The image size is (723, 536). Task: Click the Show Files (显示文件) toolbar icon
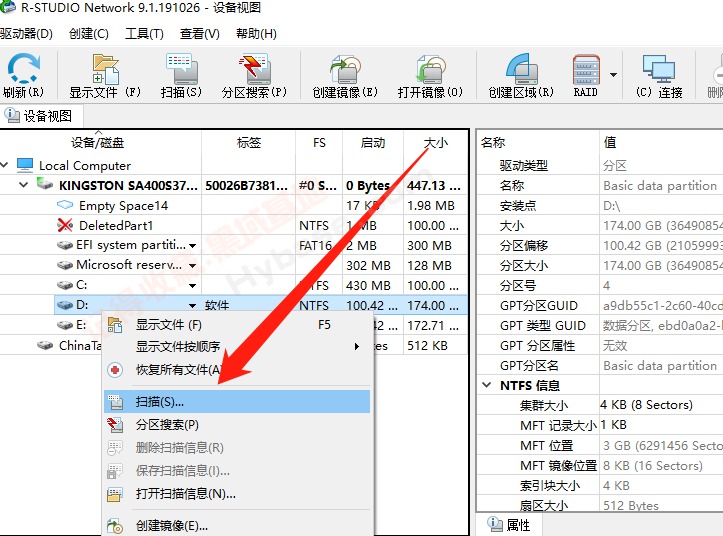pos(105,74)
